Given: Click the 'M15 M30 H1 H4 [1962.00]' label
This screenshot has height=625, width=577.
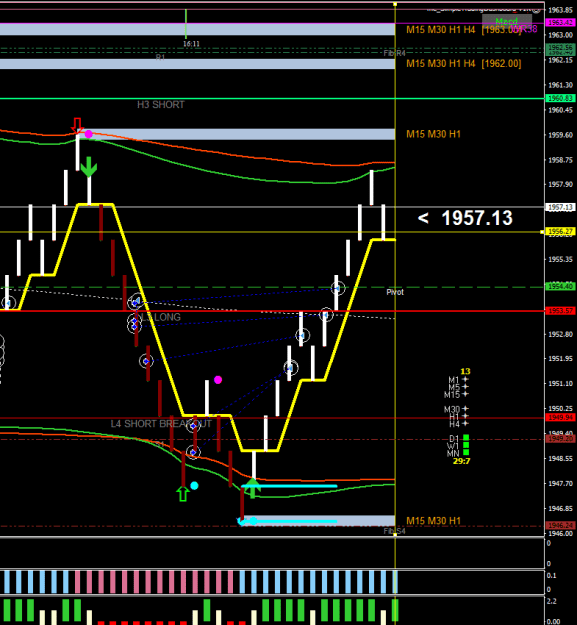Looking at the screenshot, I should [464, 63].
